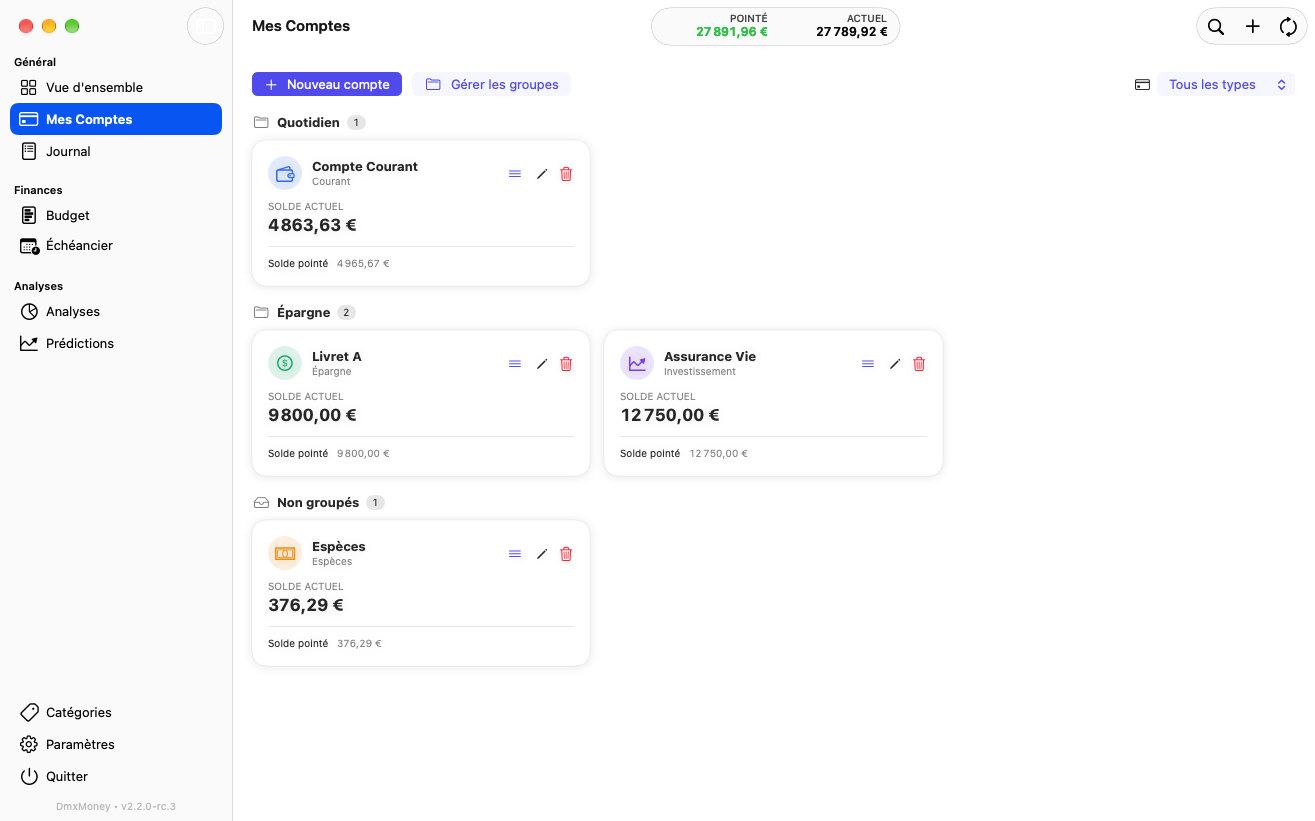Select Mes Comptes in the sidebar
Image resolution: width=1315 pixels, height=821 pixels.
(x=116, y=119)
